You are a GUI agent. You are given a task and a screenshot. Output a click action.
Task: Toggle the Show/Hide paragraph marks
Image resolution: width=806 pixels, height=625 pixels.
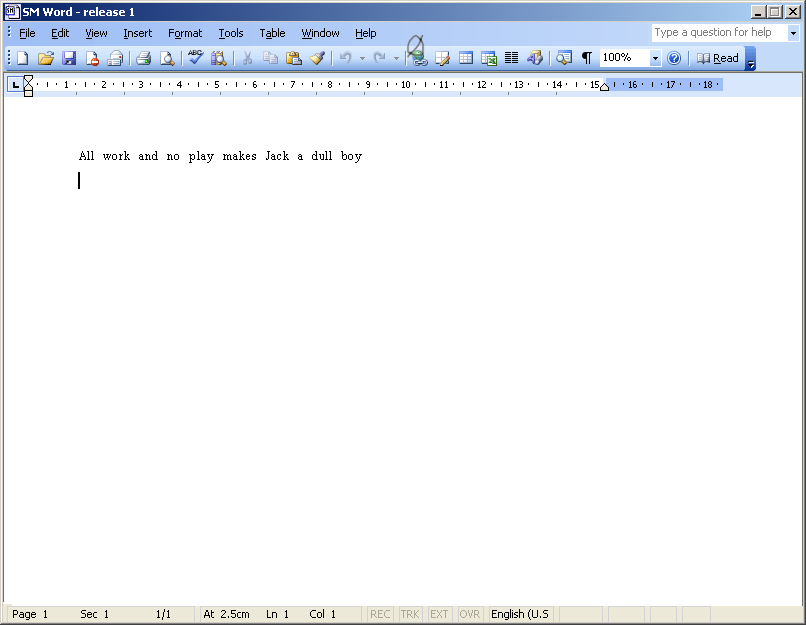587,57
